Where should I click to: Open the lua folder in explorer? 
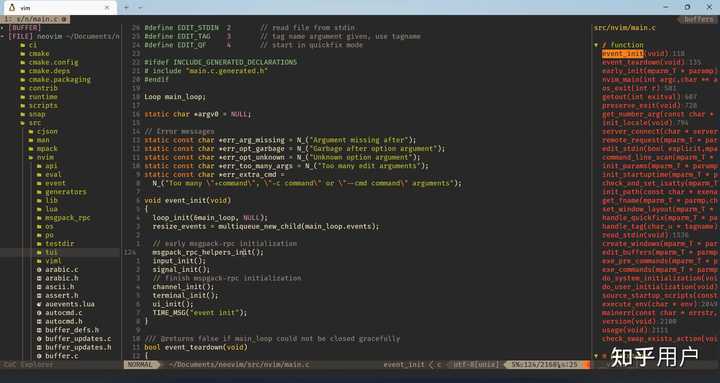51,209
